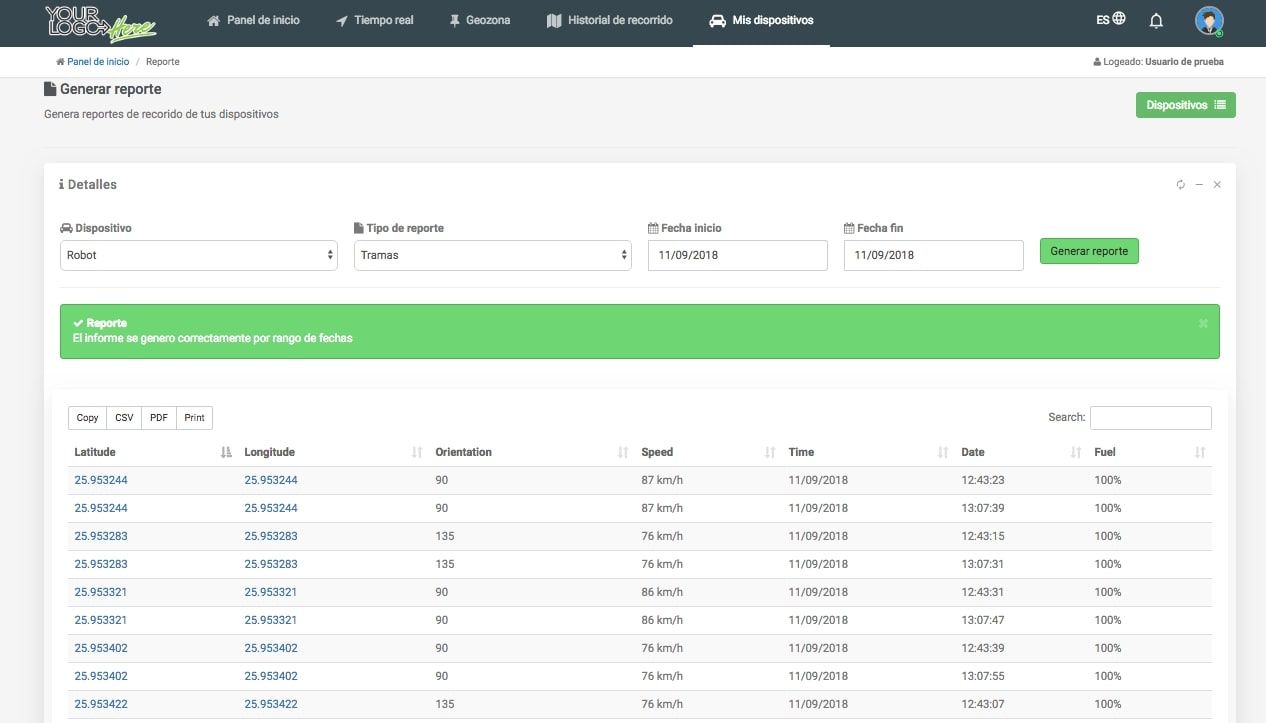
Task: Click the refresh icon in Detalles panel
Action: pyautogui.click(x=1180, y=185)
